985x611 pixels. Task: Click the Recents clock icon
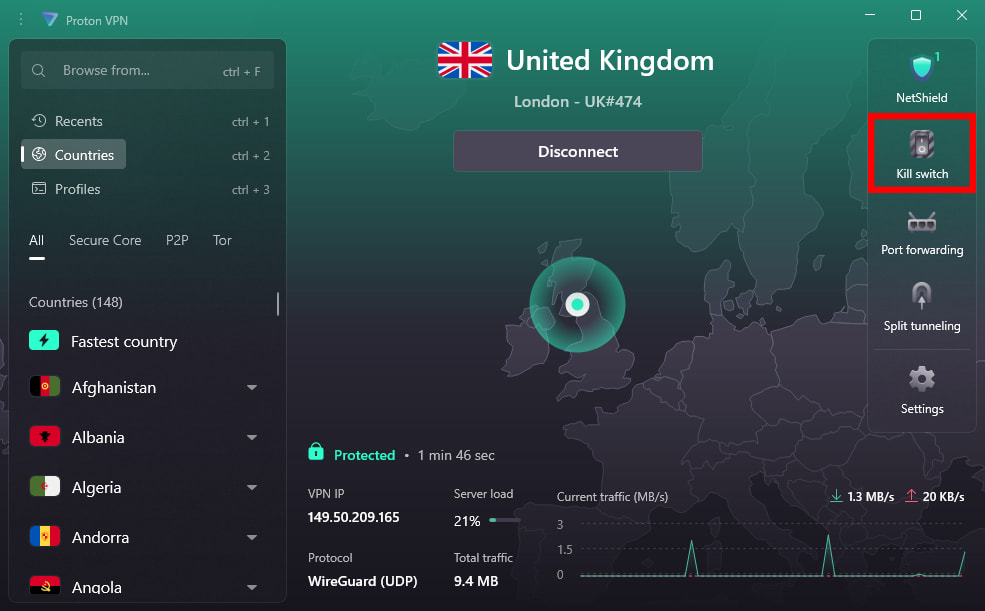[x=39, y=121]
